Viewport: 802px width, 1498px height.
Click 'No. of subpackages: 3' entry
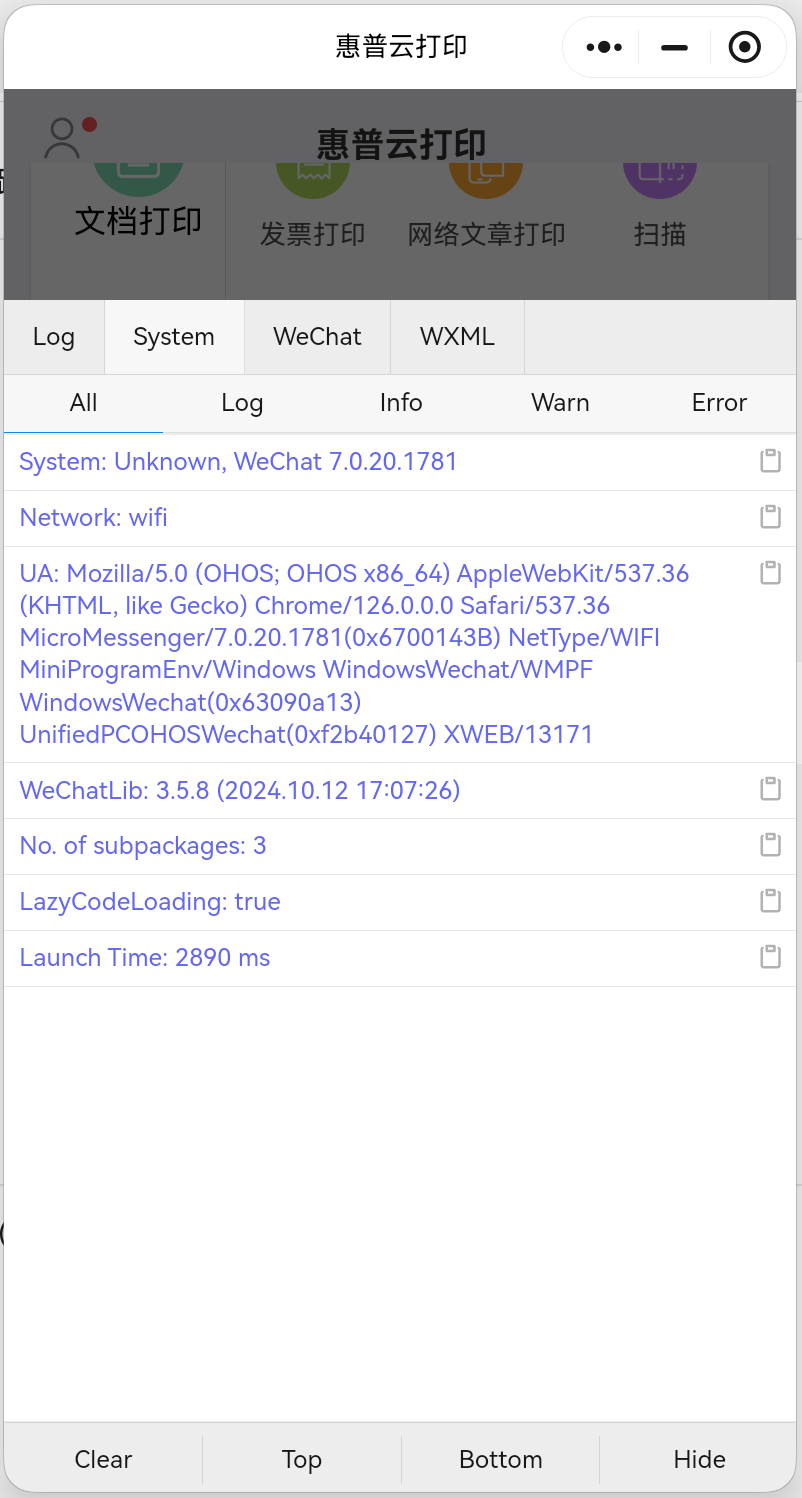(x=143, y=845)
